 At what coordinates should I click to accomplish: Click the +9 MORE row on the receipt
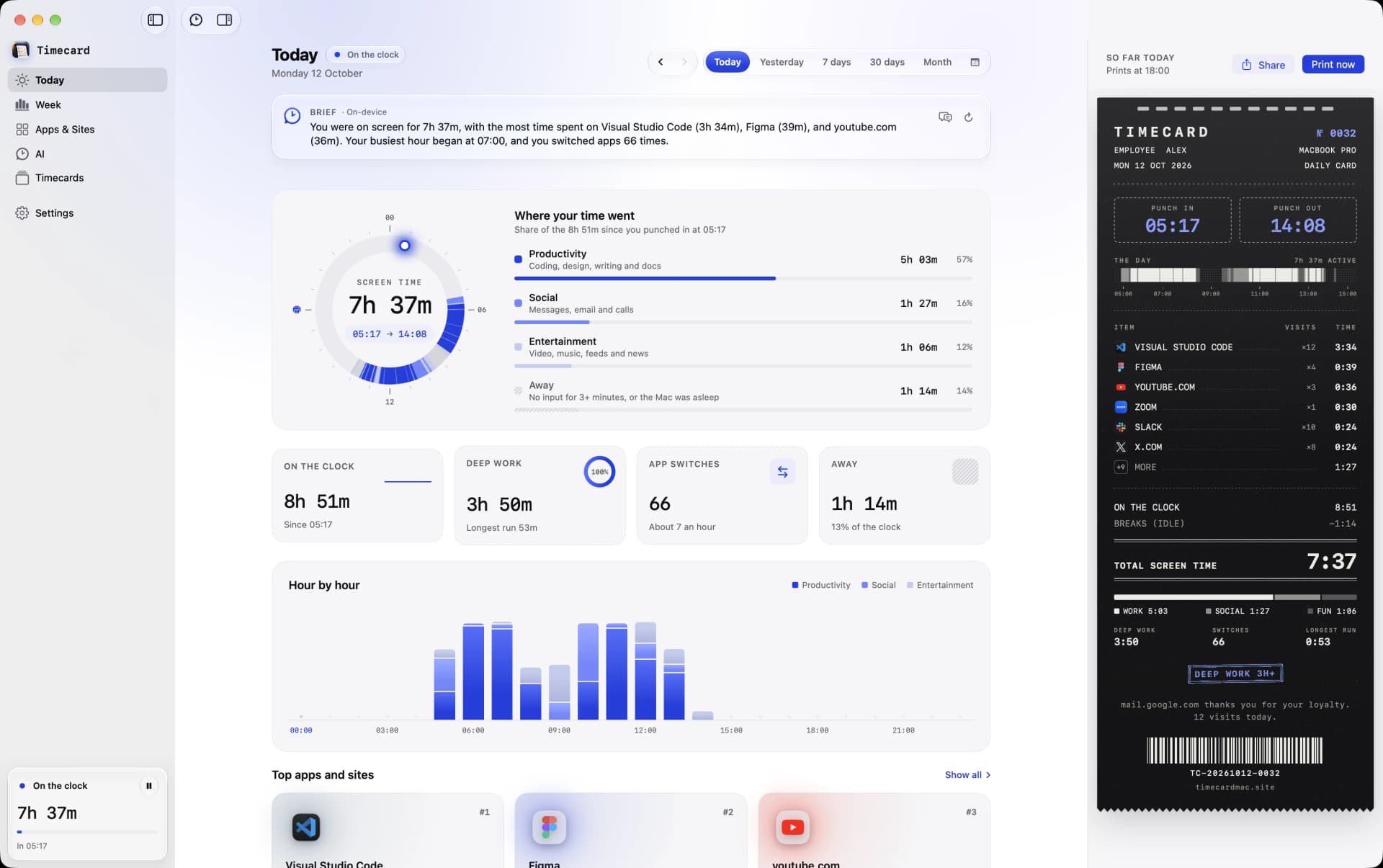pos(1235,467)
